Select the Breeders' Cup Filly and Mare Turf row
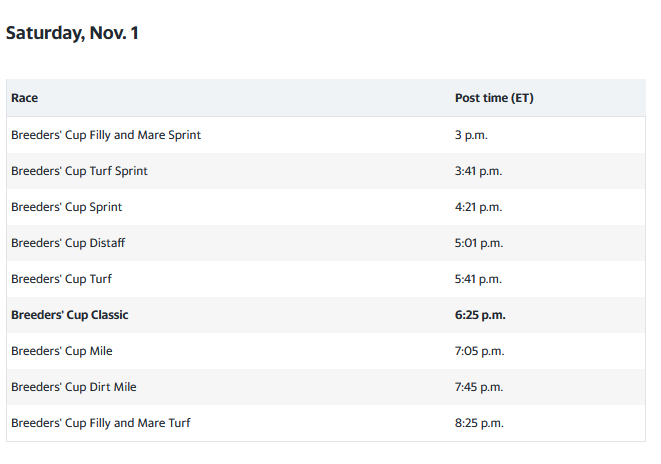Screen dimensions: 661x464 click(101, 423)
